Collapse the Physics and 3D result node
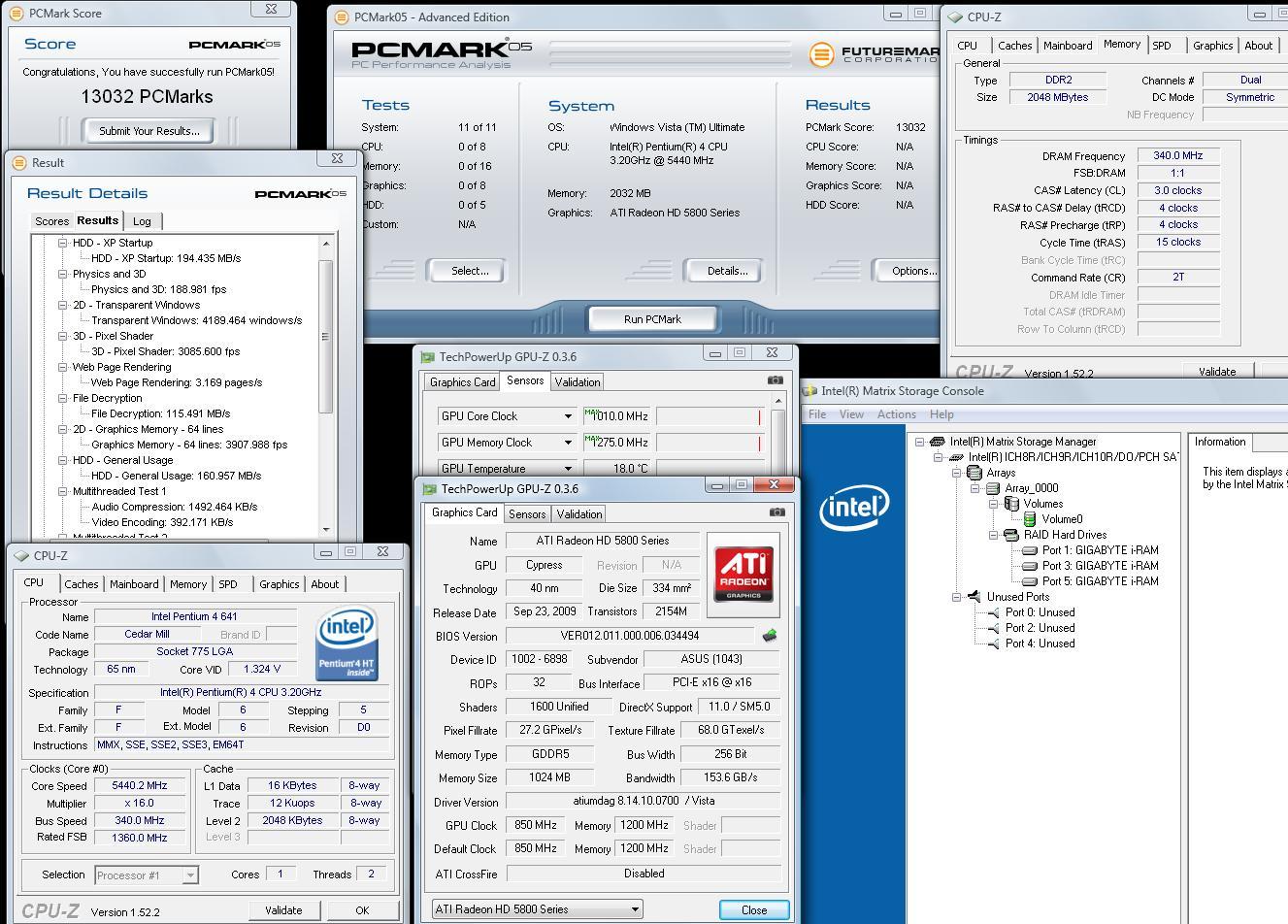 63,274
